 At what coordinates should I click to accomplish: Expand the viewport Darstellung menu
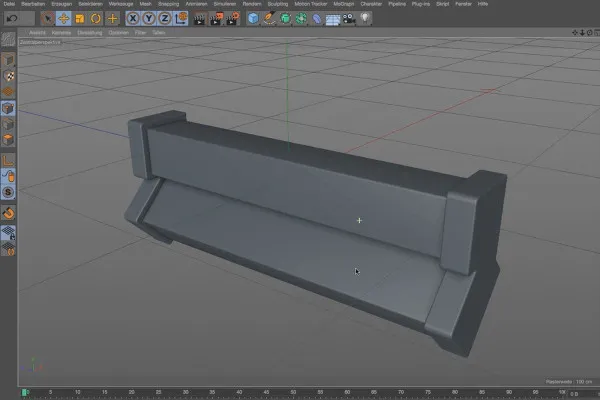click(90, 33)
